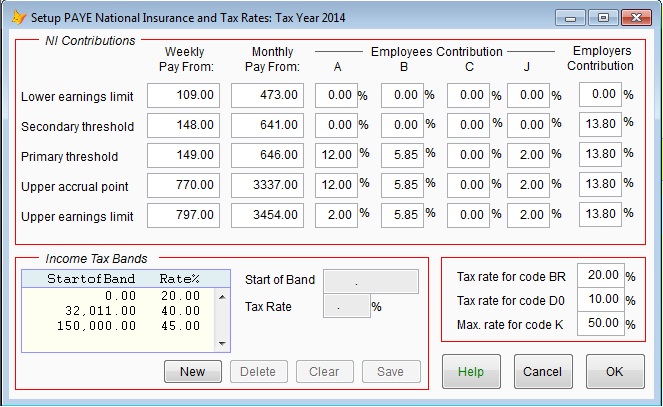Click the Clear button under tax bands
The height and width of the screenshot is (407, 663).
pos(325,371)
